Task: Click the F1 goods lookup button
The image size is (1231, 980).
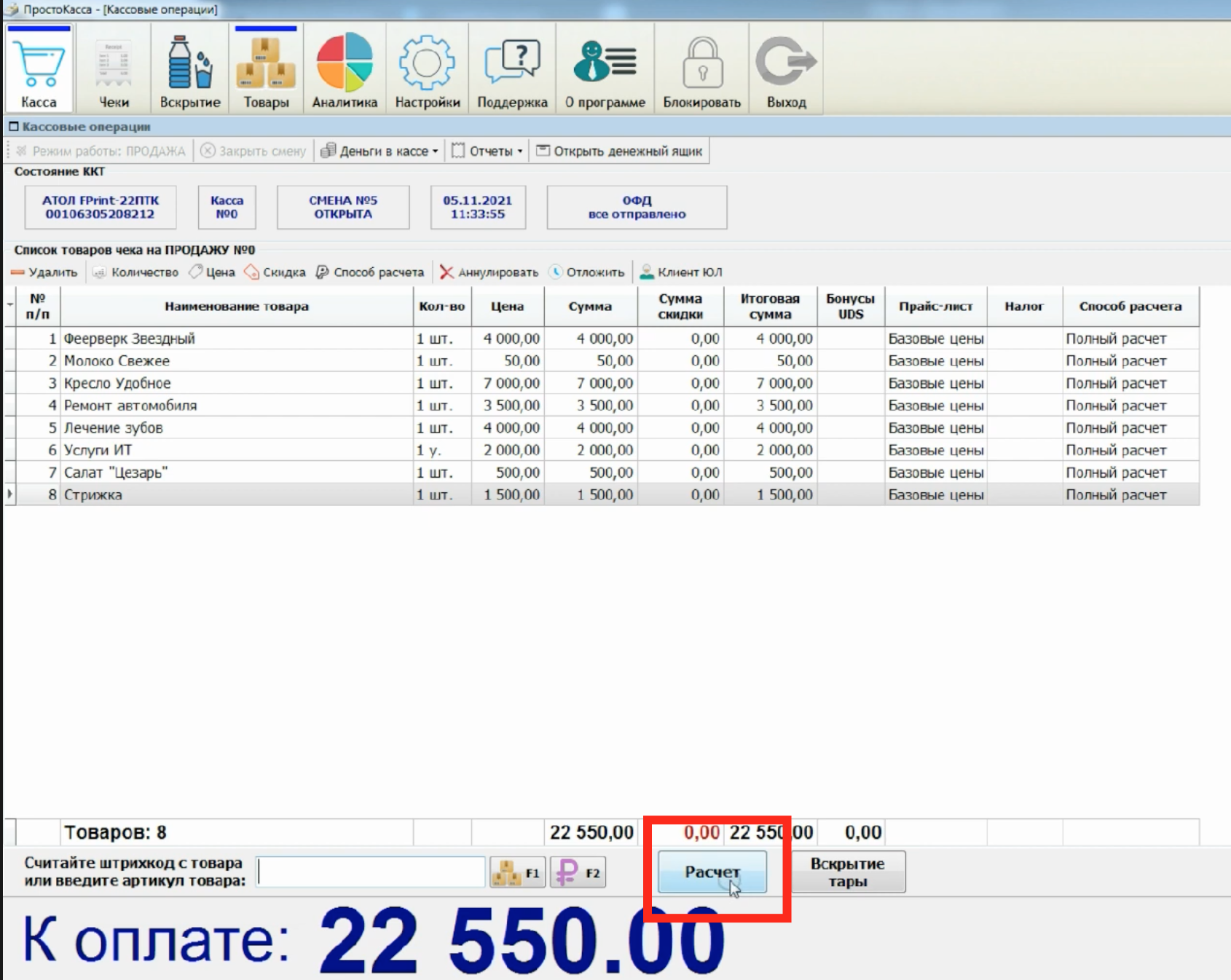Action: [x=517, y=872]
